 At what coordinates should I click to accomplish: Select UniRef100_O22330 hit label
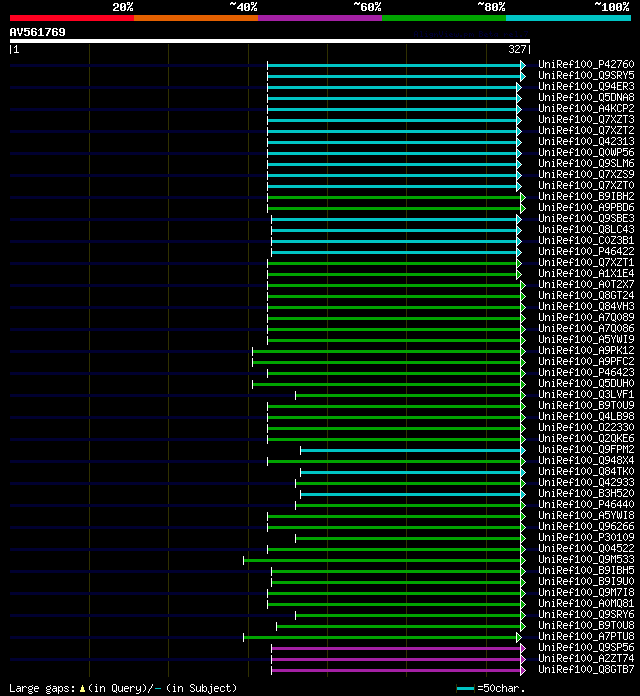(x=586, y=427)
